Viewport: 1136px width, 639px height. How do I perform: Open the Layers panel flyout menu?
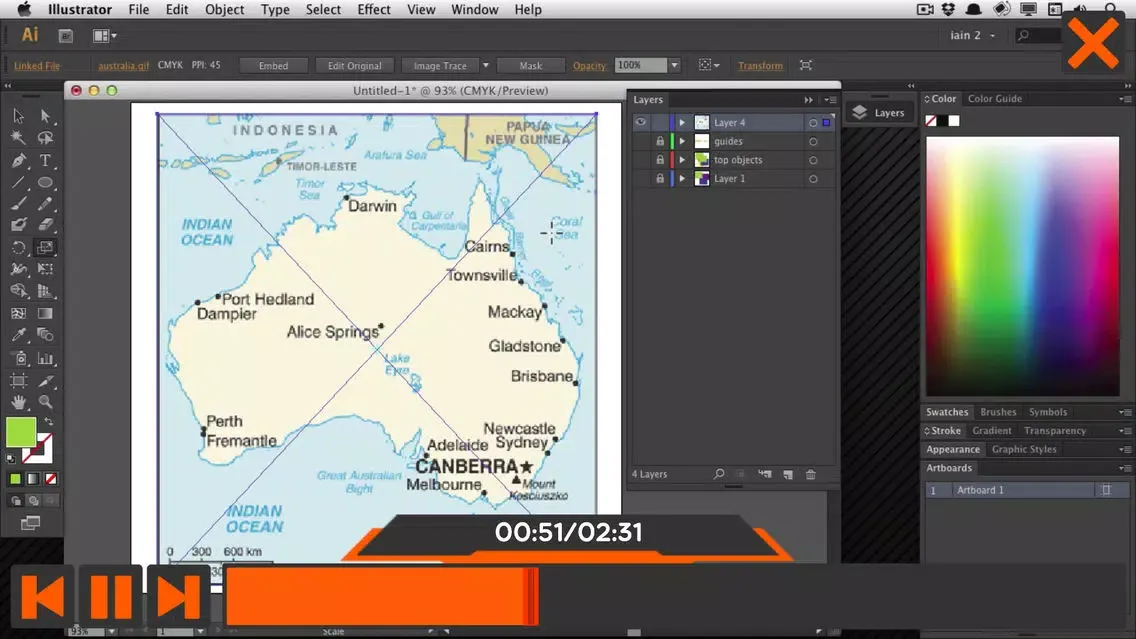point(831,100)
